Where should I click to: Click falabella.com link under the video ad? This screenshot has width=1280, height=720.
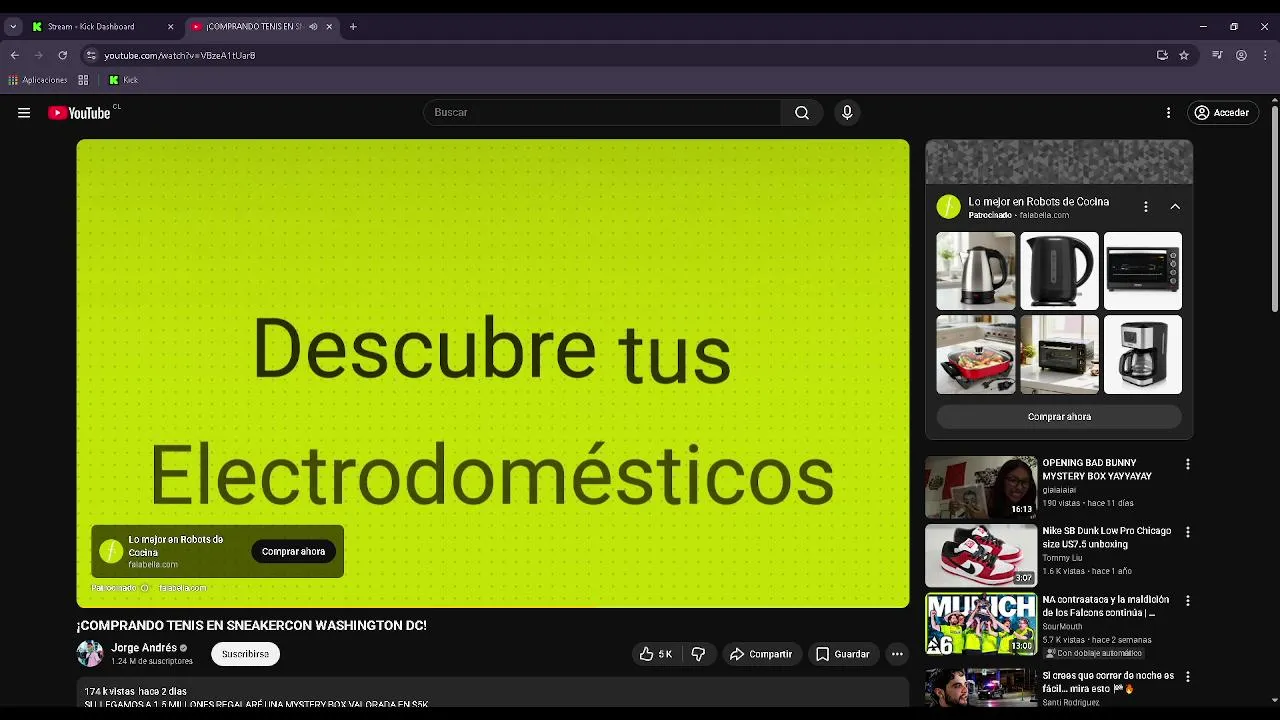click(x=183, y=588)
